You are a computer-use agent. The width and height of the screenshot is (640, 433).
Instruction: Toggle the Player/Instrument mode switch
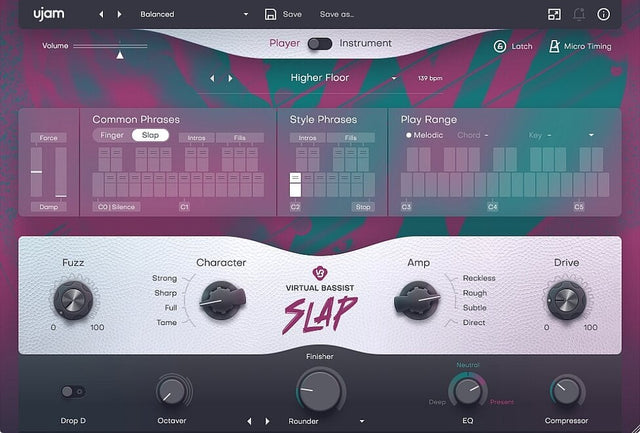pos(319,43)
